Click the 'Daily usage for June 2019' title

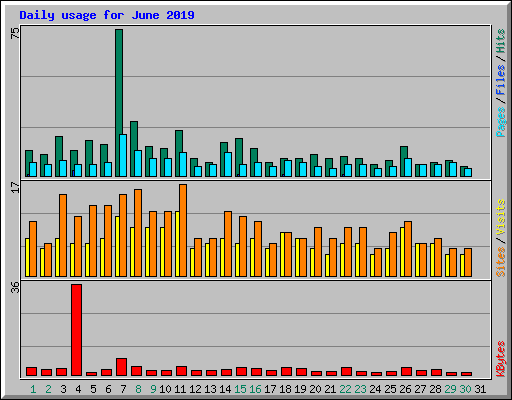[107, 15]
